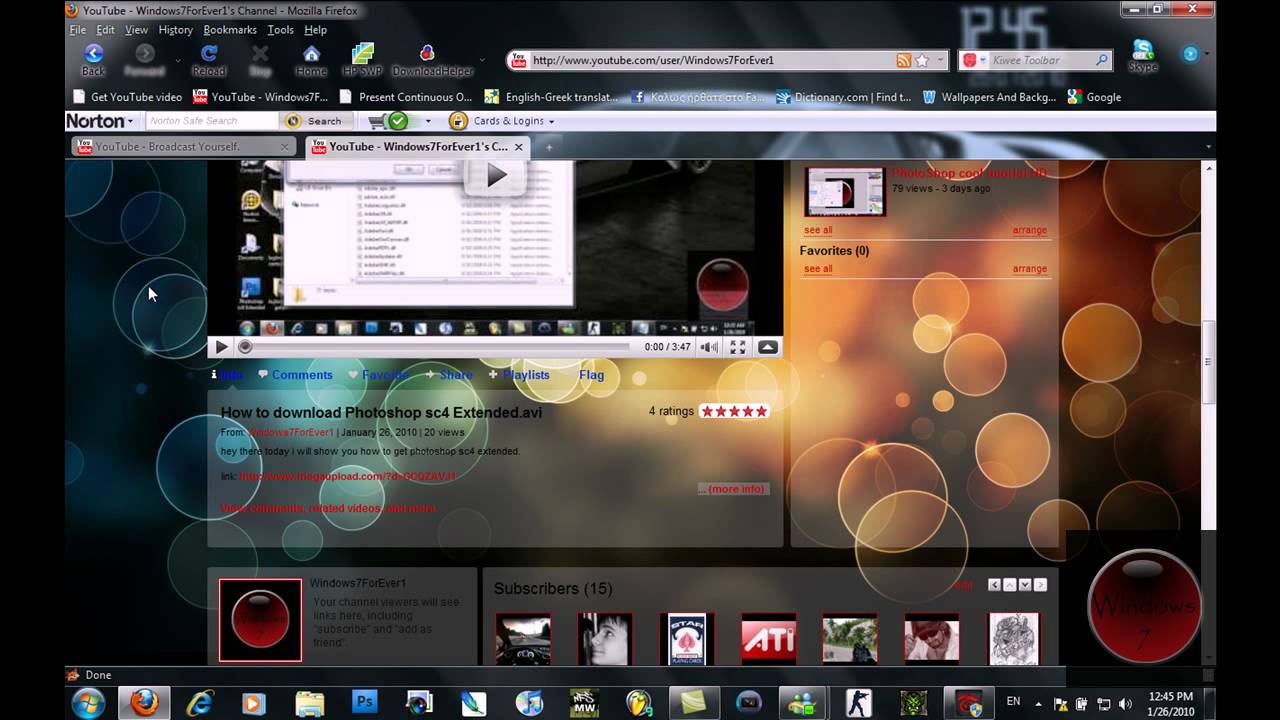This screenshot has width=1280, height=720.
Task: Open the History menu
Action: (175, 30)
